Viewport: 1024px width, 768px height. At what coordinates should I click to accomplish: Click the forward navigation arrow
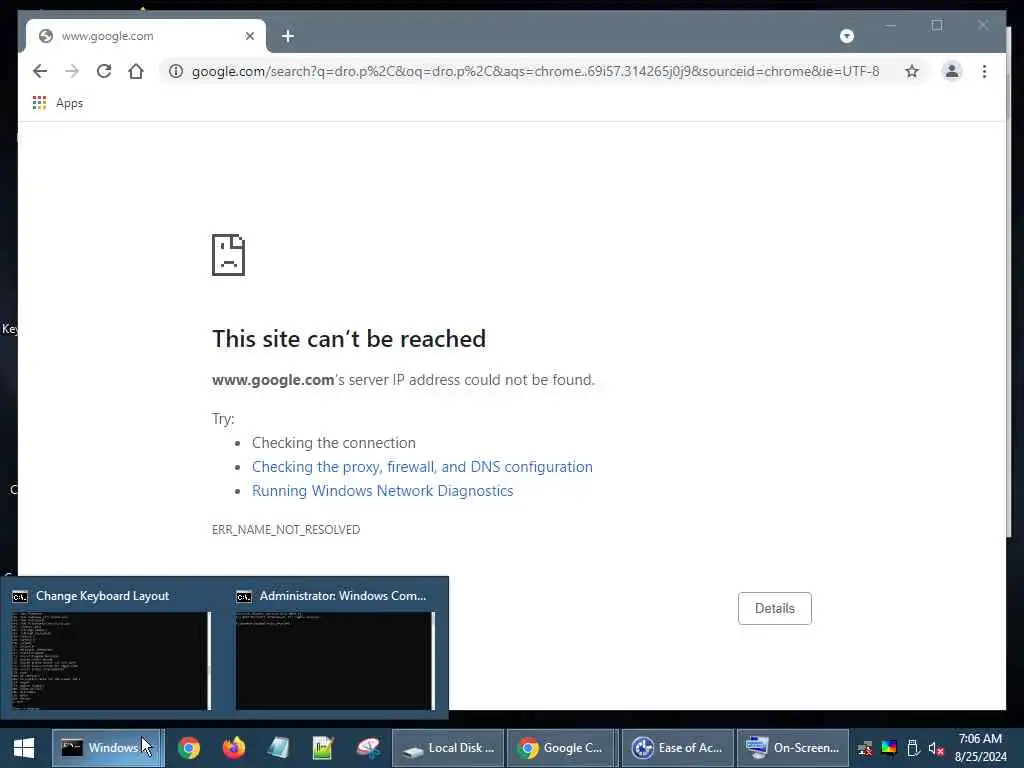[x=72, y=71]
